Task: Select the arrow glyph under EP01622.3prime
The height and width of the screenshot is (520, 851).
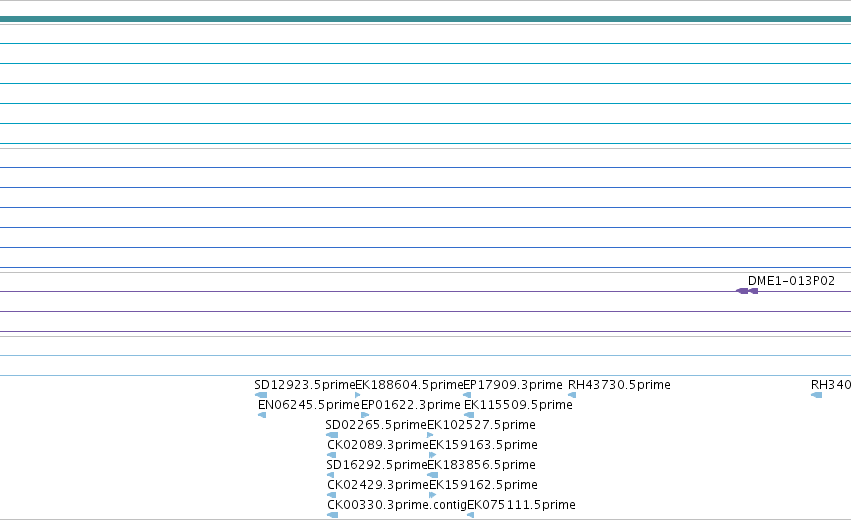Action: click(x=365, y=415)
